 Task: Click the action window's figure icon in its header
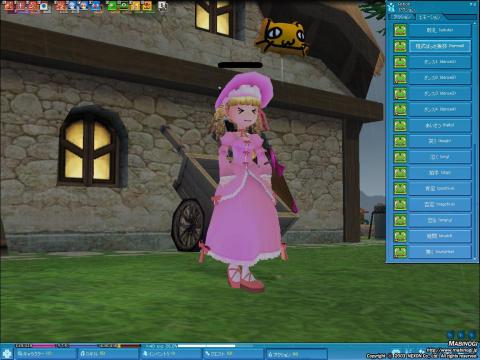click(x=392, y=7)
